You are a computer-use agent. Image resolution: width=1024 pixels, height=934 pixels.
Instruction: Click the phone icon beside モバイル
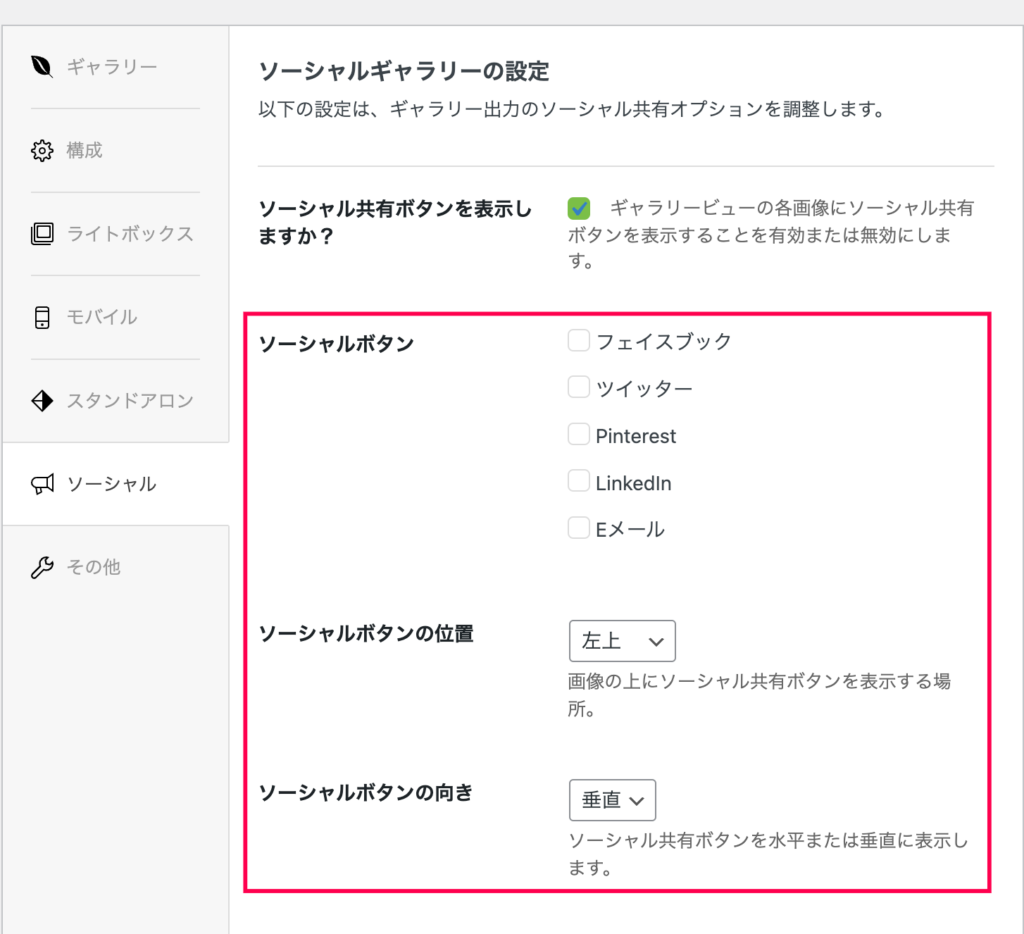(x=42, y=317)
